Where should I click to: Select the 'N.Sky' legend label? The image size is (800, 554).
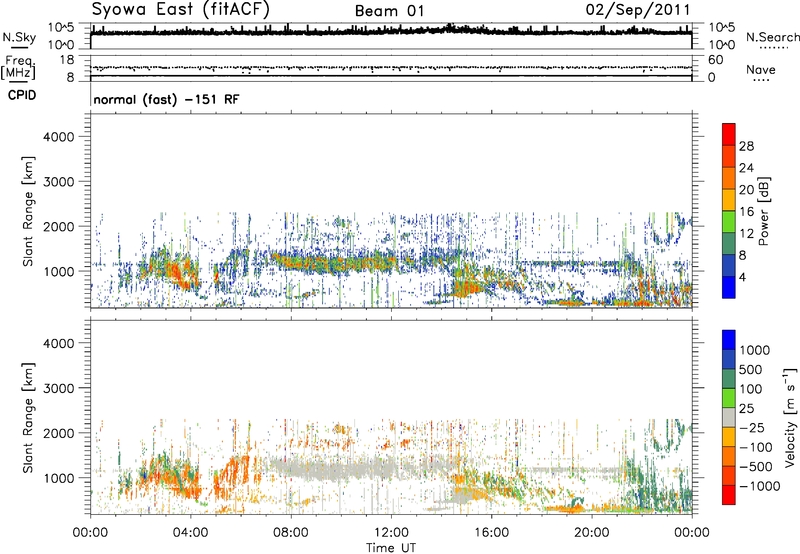tap(19, 38)
